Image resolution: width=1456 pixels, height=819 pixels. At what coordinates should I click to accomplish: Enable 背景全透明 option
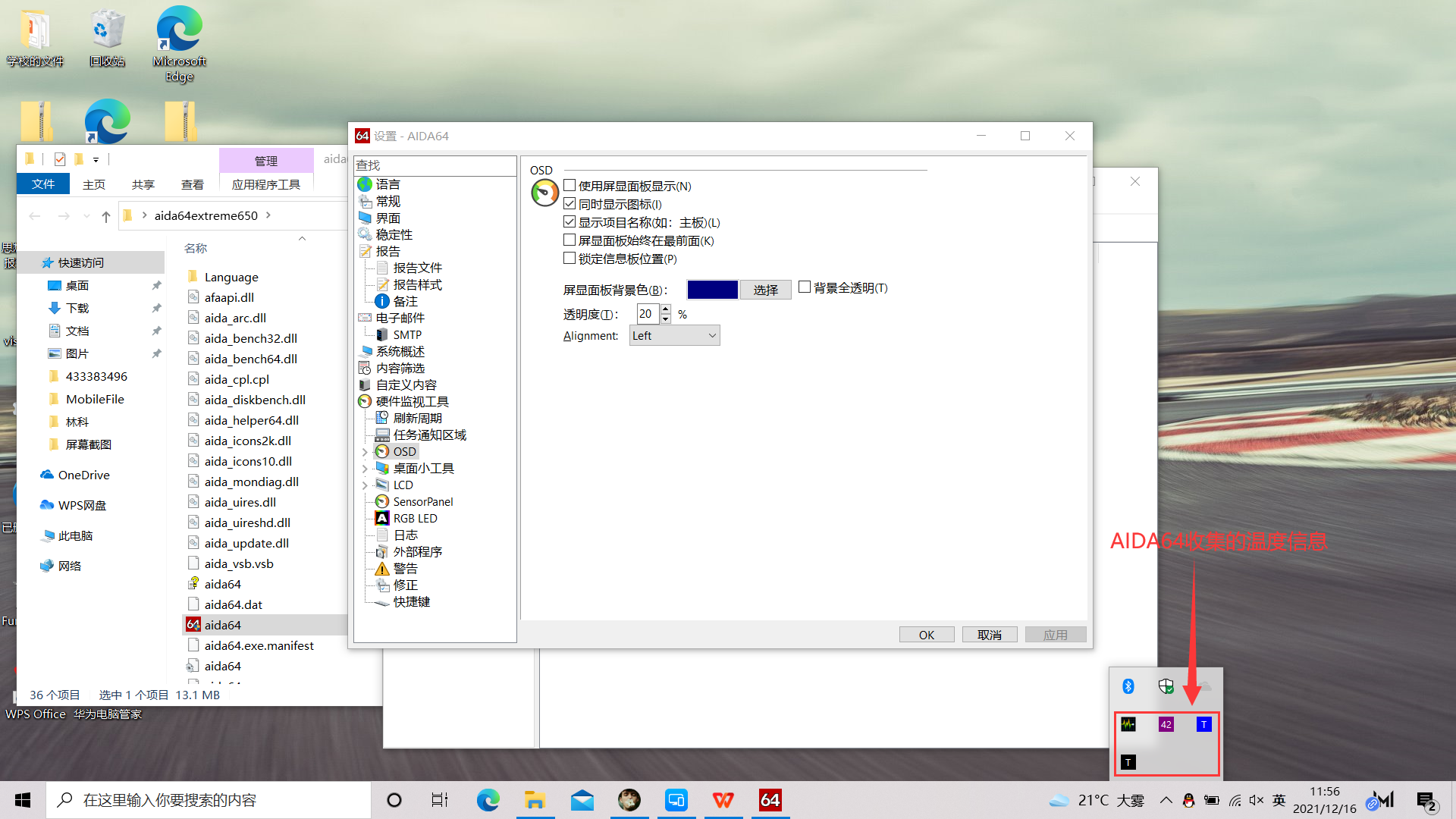(x=805, y=287)
